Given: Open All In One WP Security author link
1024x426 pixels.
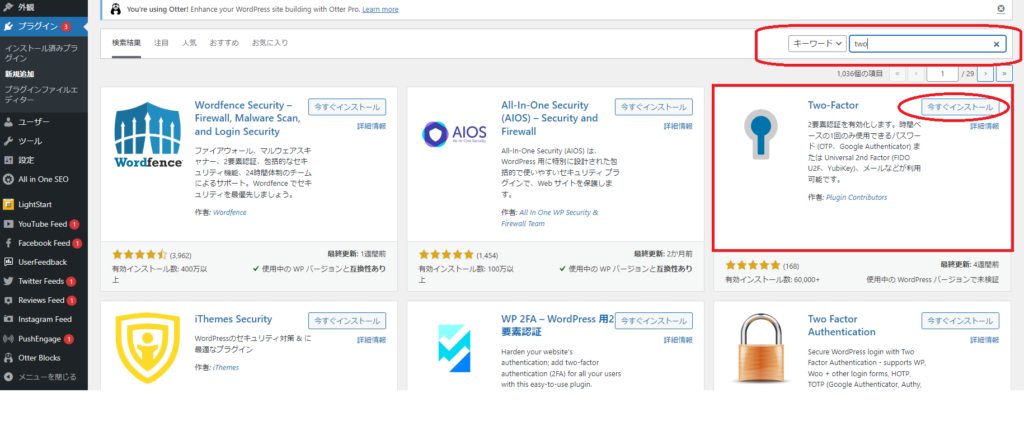Looking at the screenshot, I should click(x=550, y=218).
